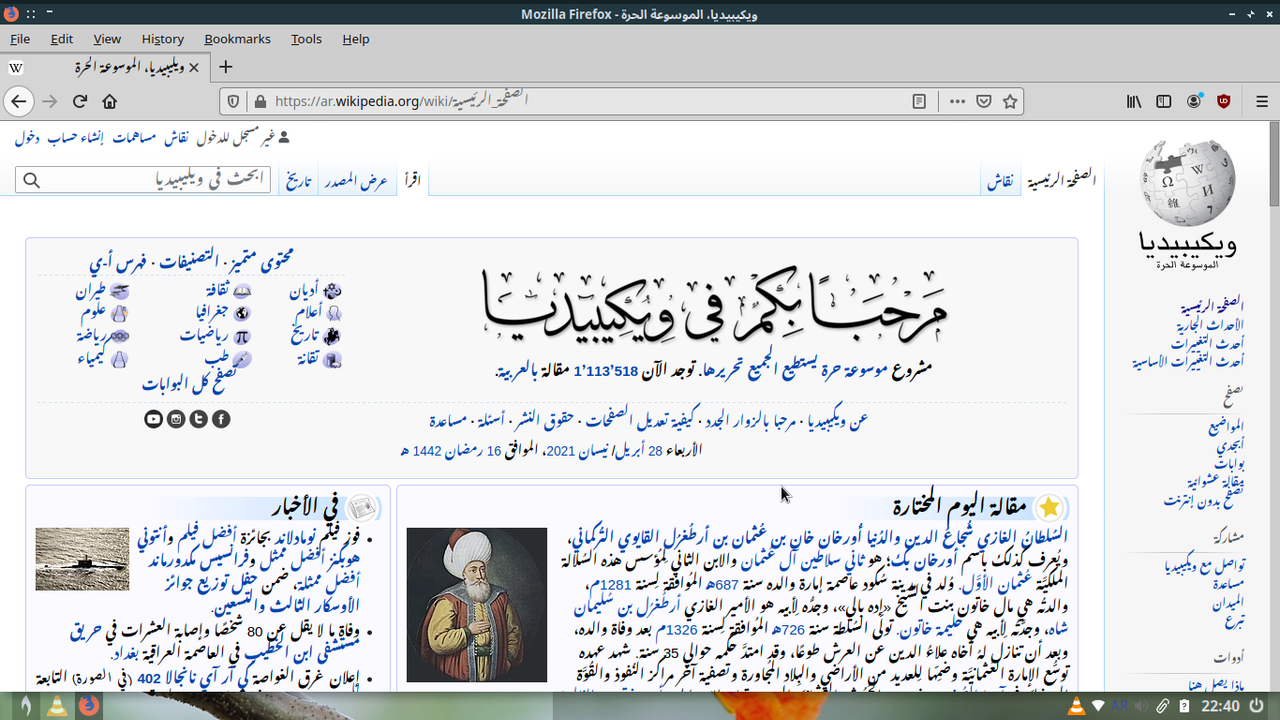The image size is (1280, 720).
Task: Open the View menu
Action: click(107, 39)
